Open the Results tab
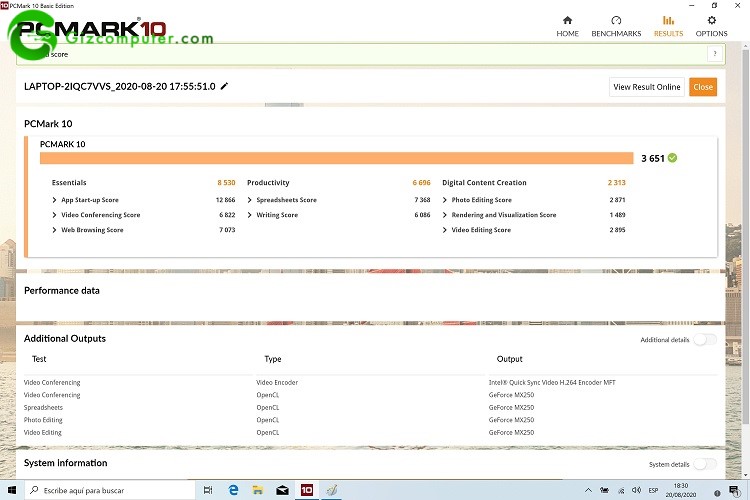 [668, 26]
